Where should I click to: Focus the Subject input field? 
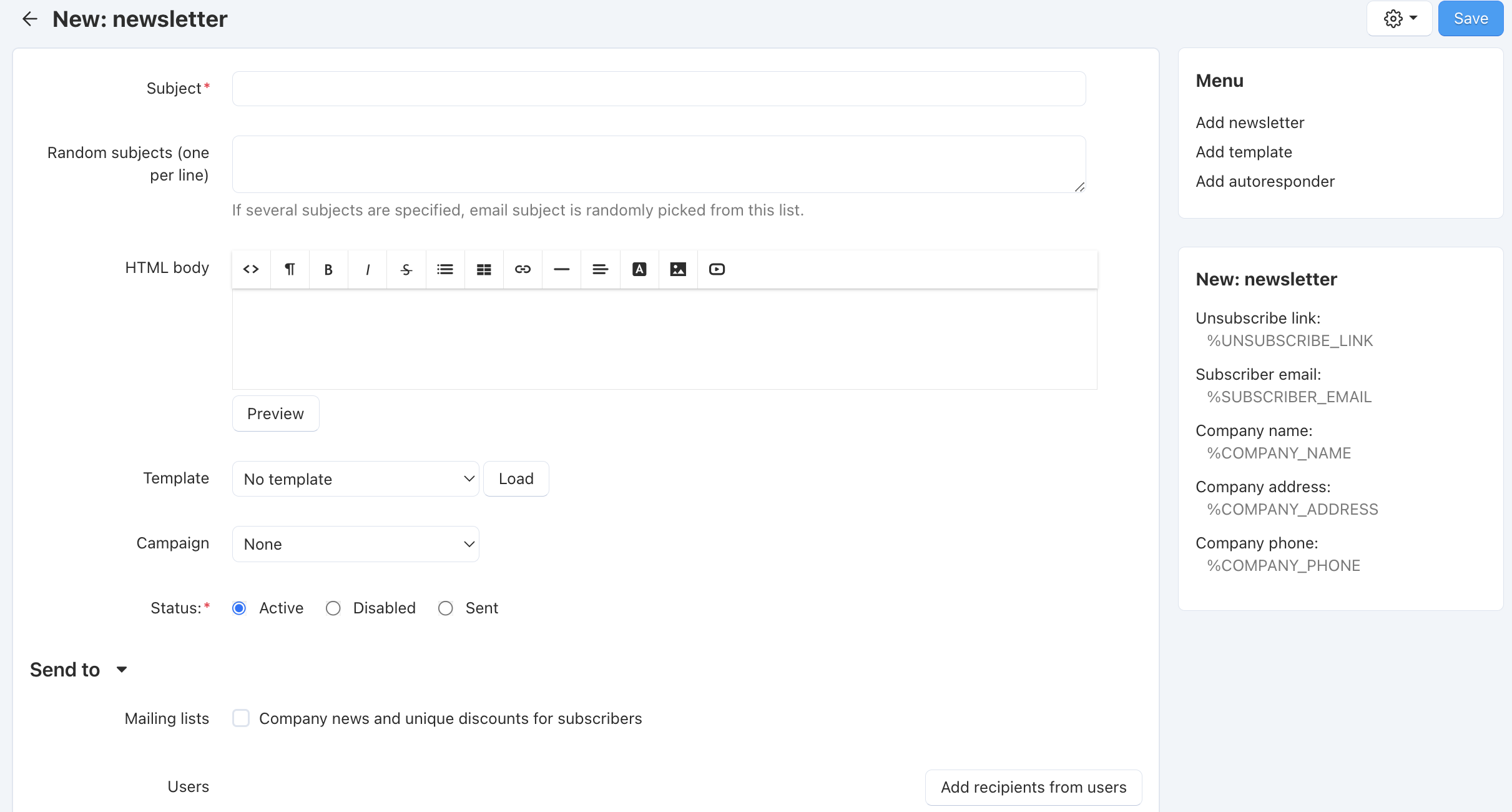click(x=659, y=89)
